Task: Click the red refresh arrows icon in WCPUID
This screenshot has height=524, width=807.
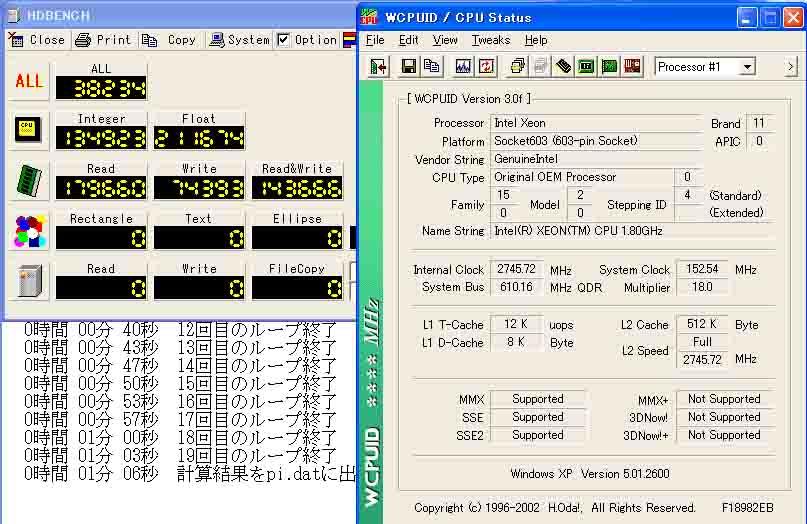Action: [486, 66]
